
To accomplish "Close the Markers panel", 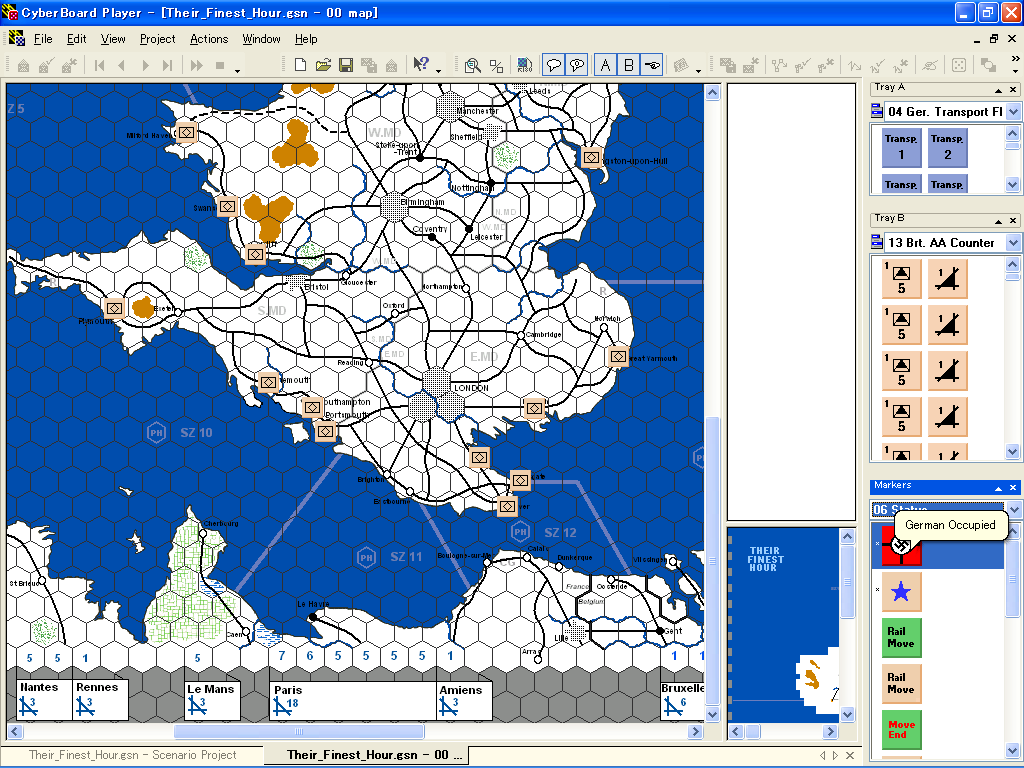I will click(x=1013, y=488).
